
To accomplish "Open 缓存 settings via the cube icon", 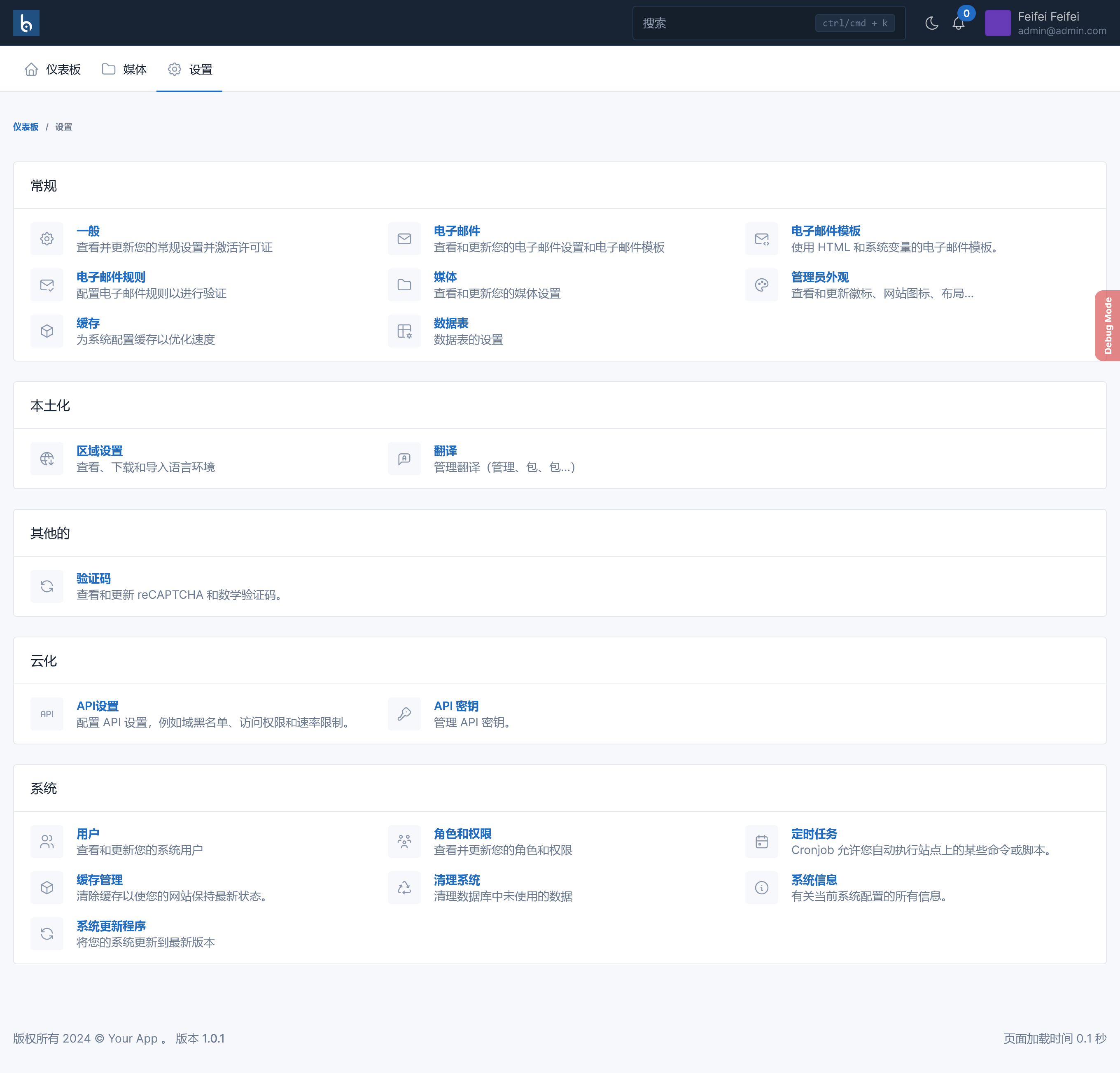I will point(47,331).
